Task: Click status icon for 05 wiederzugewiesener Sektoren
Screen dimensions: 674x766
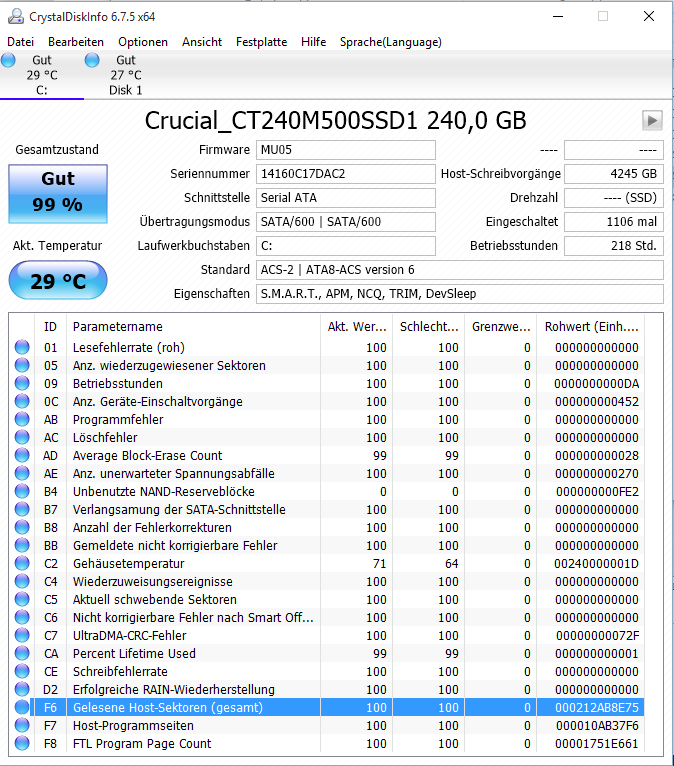Action: [22, 365]
